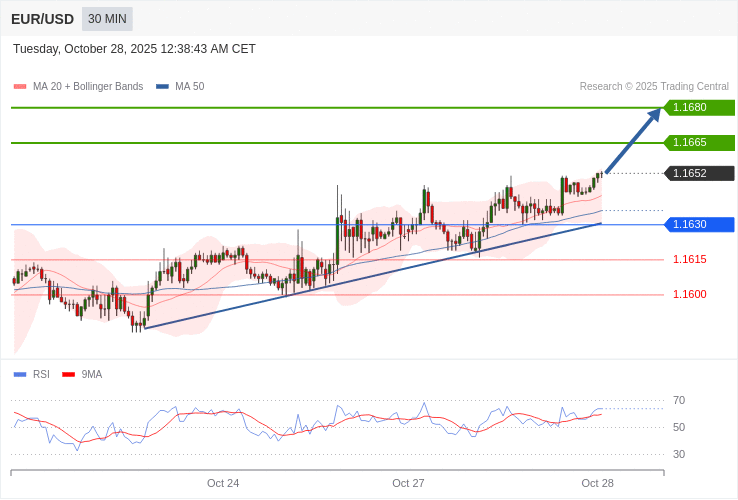Click the green 1.1680 resistance price tag
The image size is (738, 500).
point(699,108)
